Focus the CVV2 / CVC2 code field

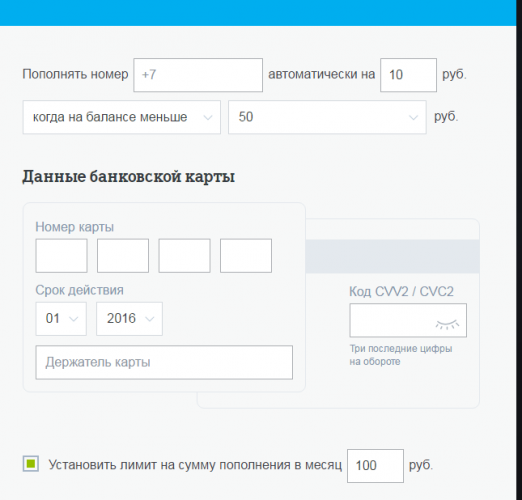[x=408, y=320]
